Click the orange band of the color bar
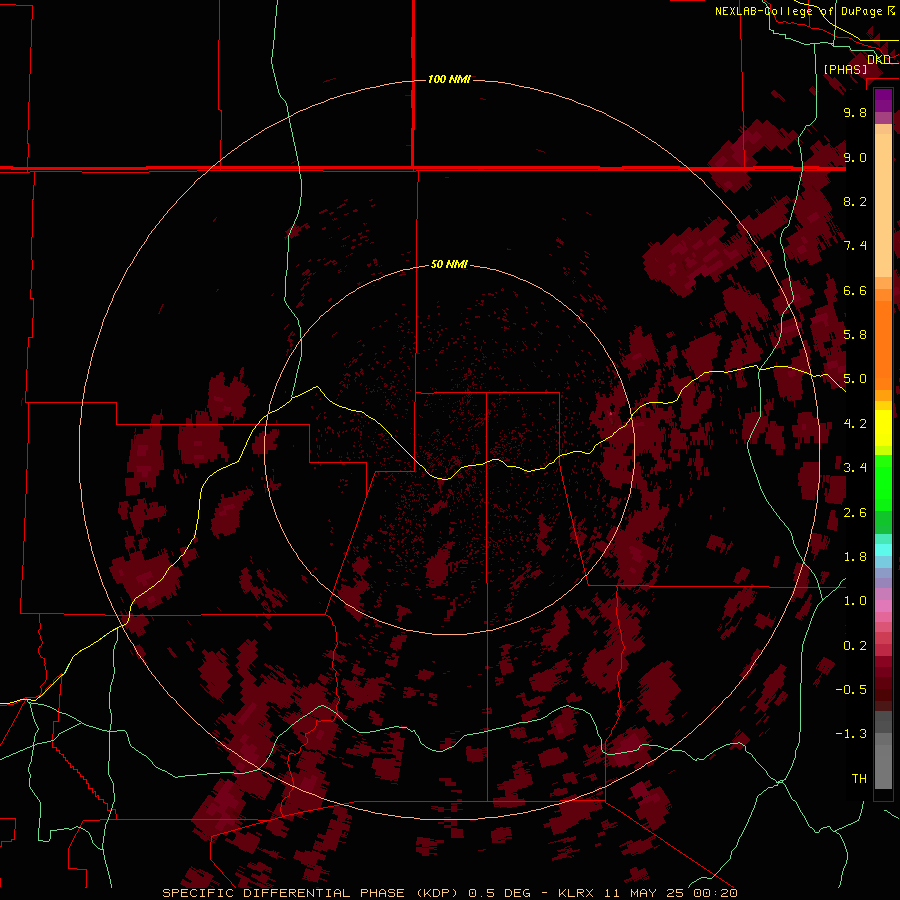This screenshot has width=900, height=900. point(883,344)
